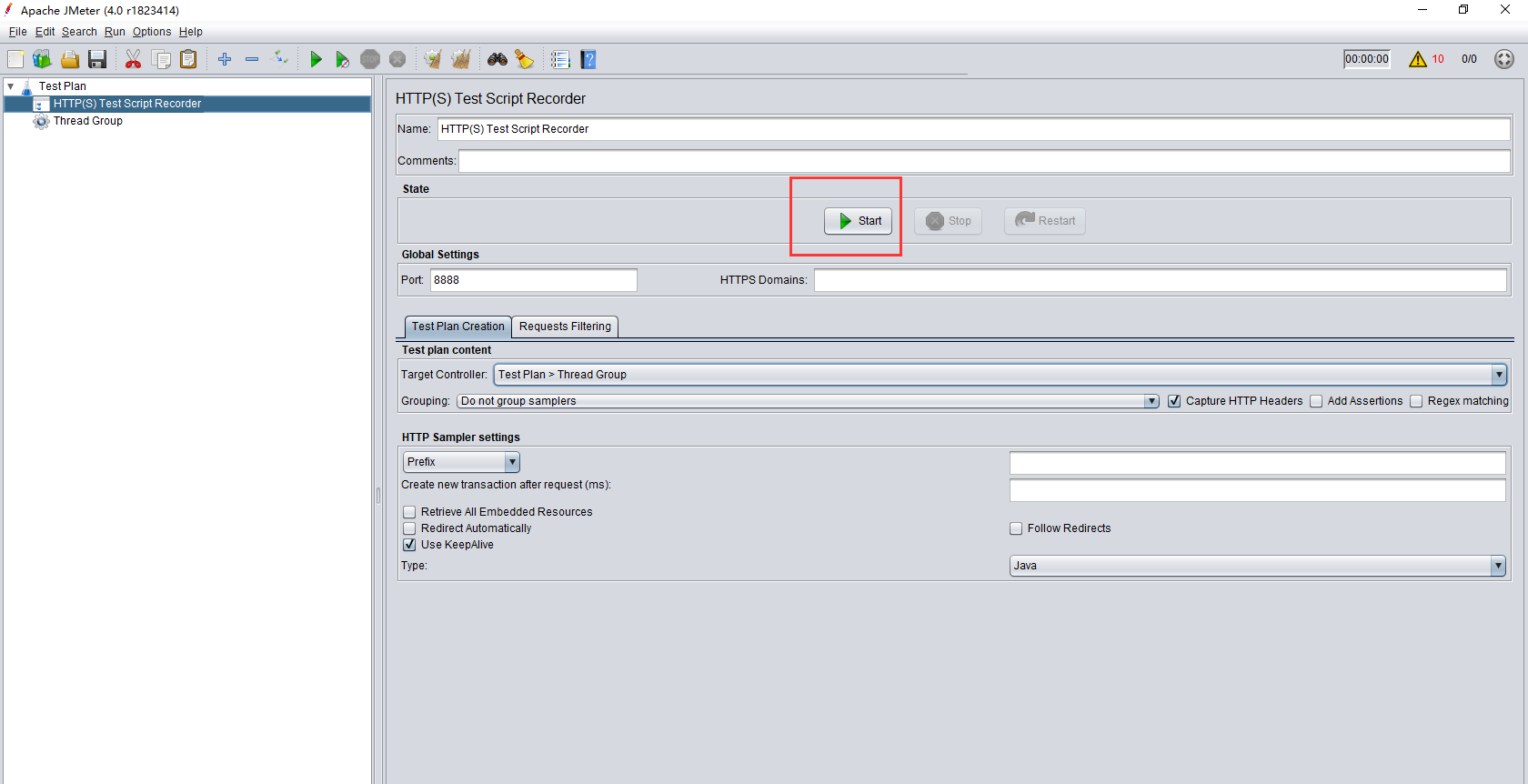1528x784 pixels.
Task: Select the Test Plan Creation tab
Action: click(x=457, y=327)
